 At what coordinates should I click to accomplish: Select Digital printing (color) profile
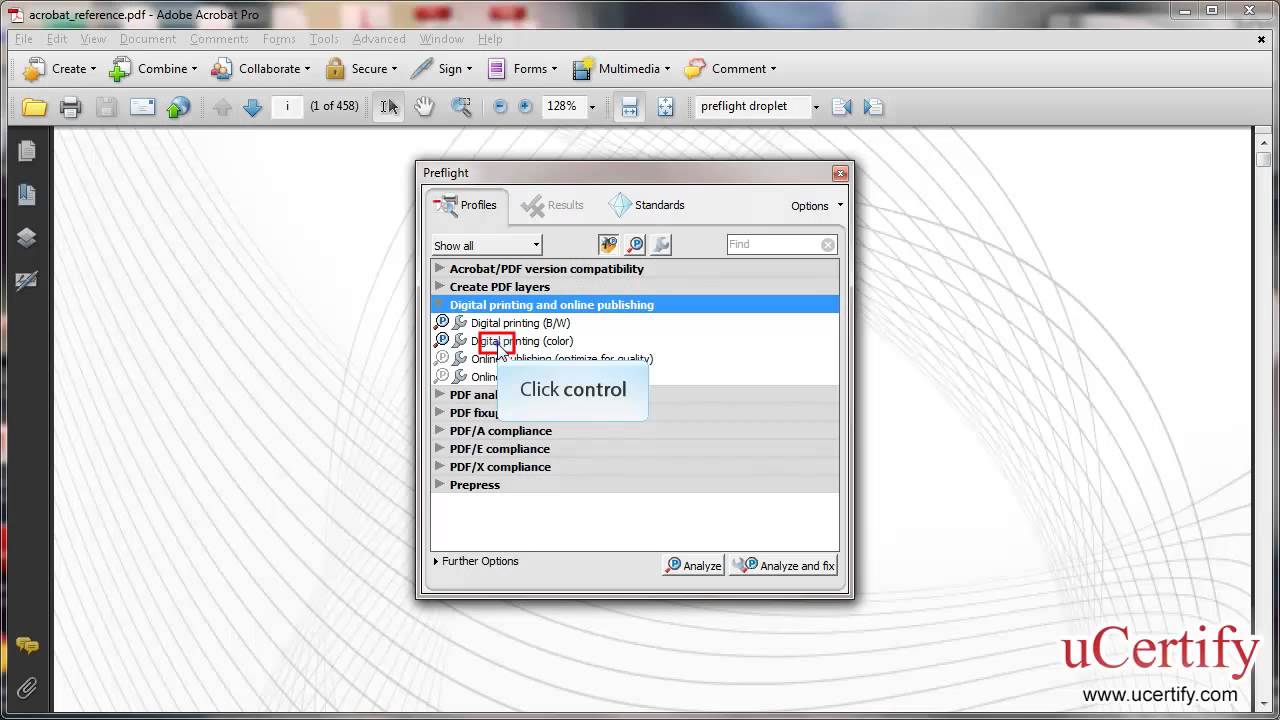tap(522, 341)
